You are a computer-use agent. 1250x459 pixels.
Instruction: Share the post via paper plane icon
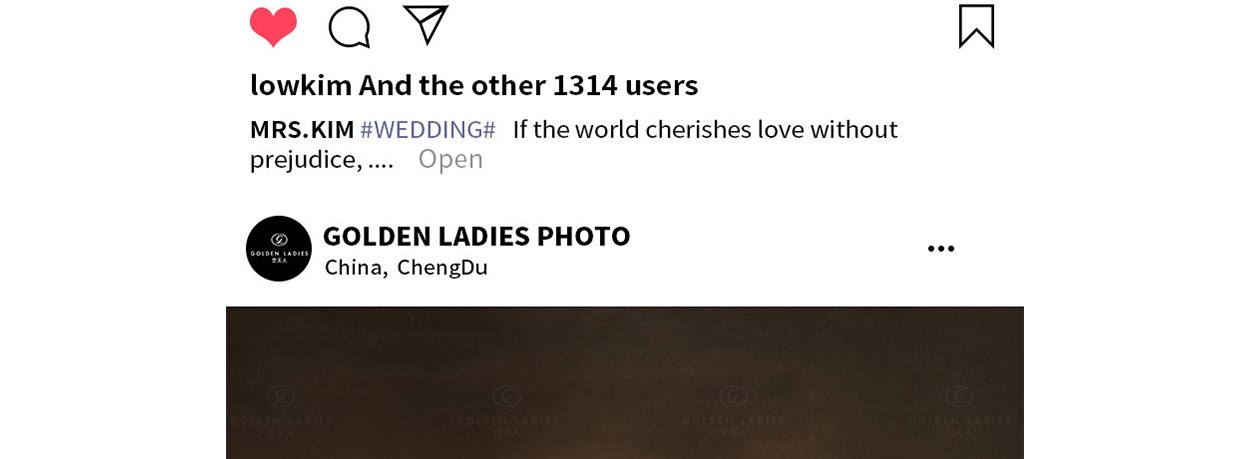[x=426, y=25]
